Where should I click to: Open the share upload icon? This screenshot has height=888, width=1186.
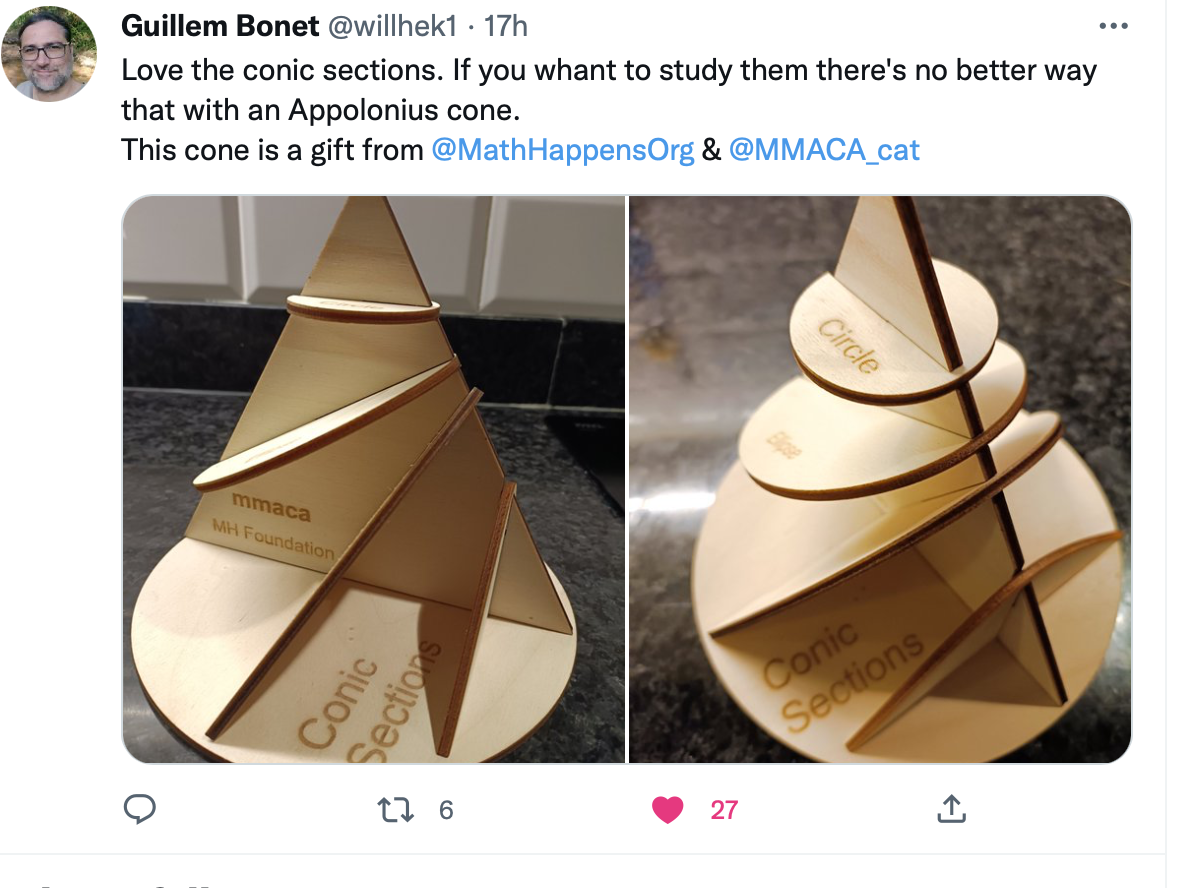pyautogui.click(x=952, y=809)
